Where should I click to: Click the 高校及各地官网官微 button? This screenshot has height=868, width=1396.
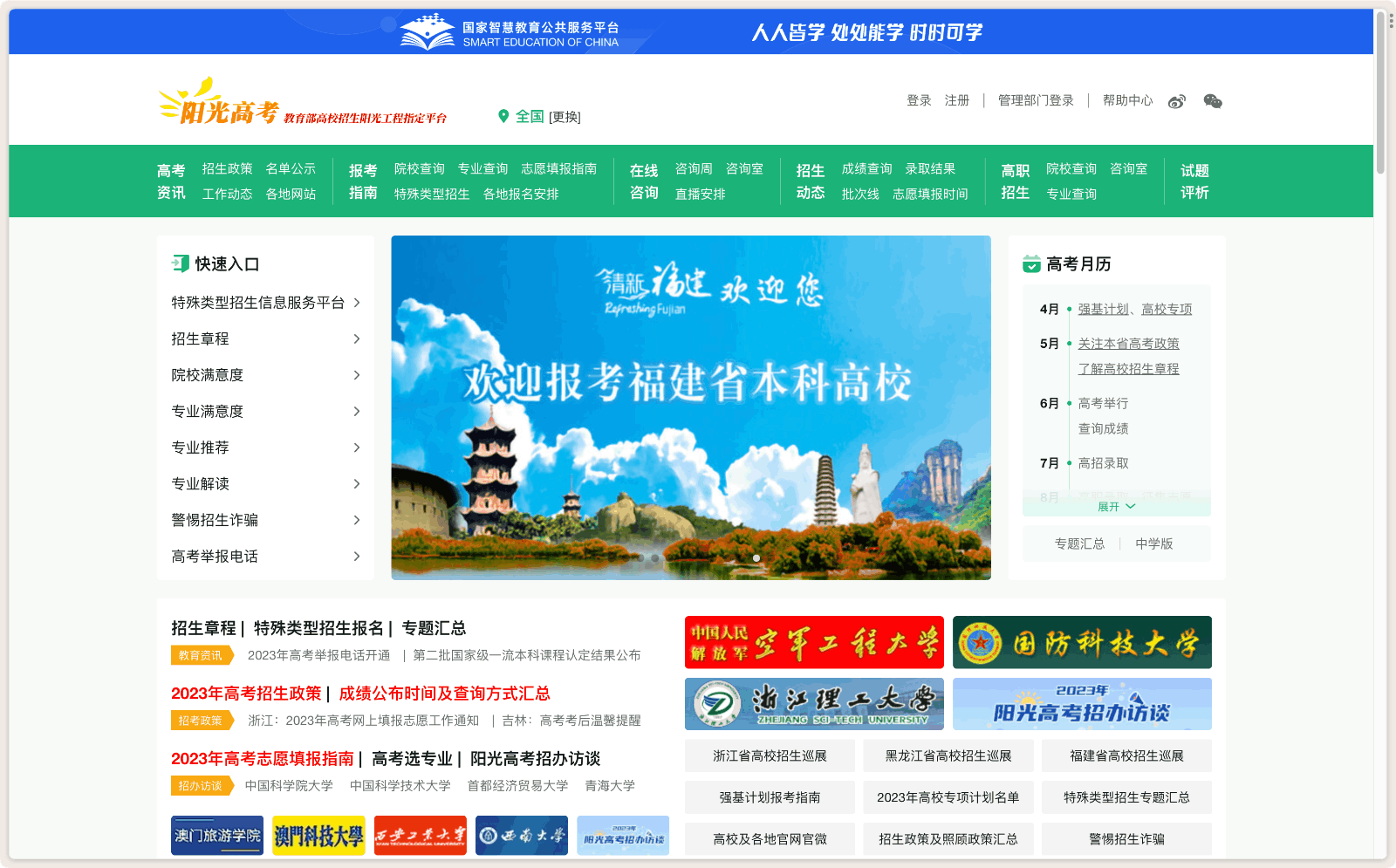(x=770, y=838)
